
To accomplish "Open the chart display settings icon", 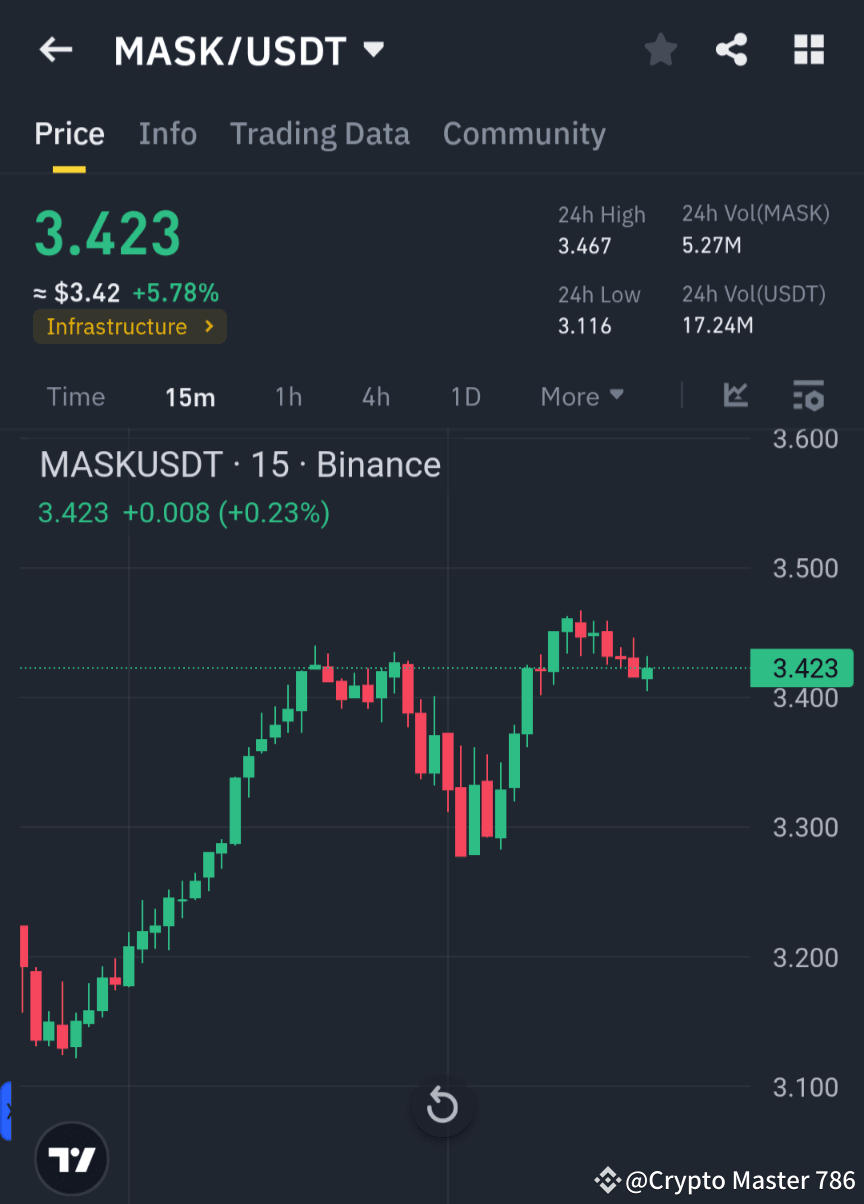I will pos(808,396).
